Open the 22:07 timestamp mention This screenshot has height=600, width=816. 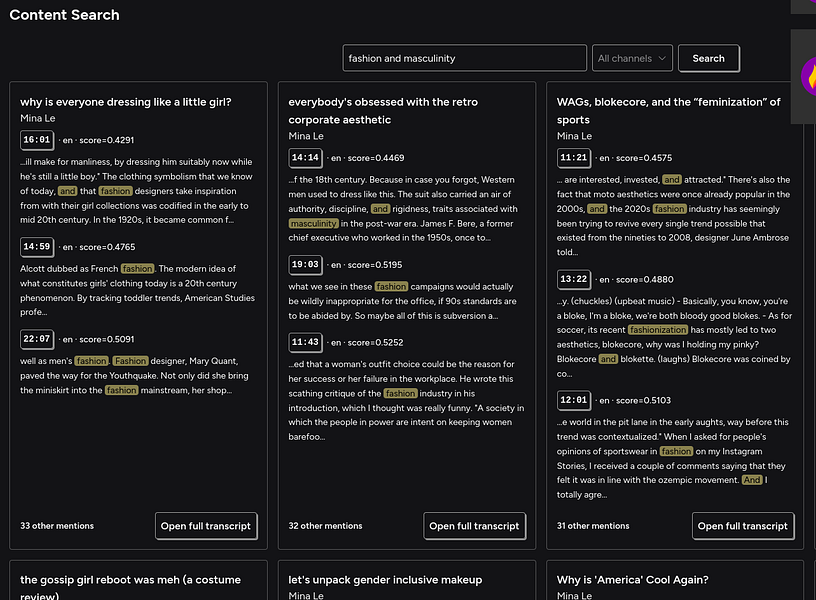tap(37, 339)
